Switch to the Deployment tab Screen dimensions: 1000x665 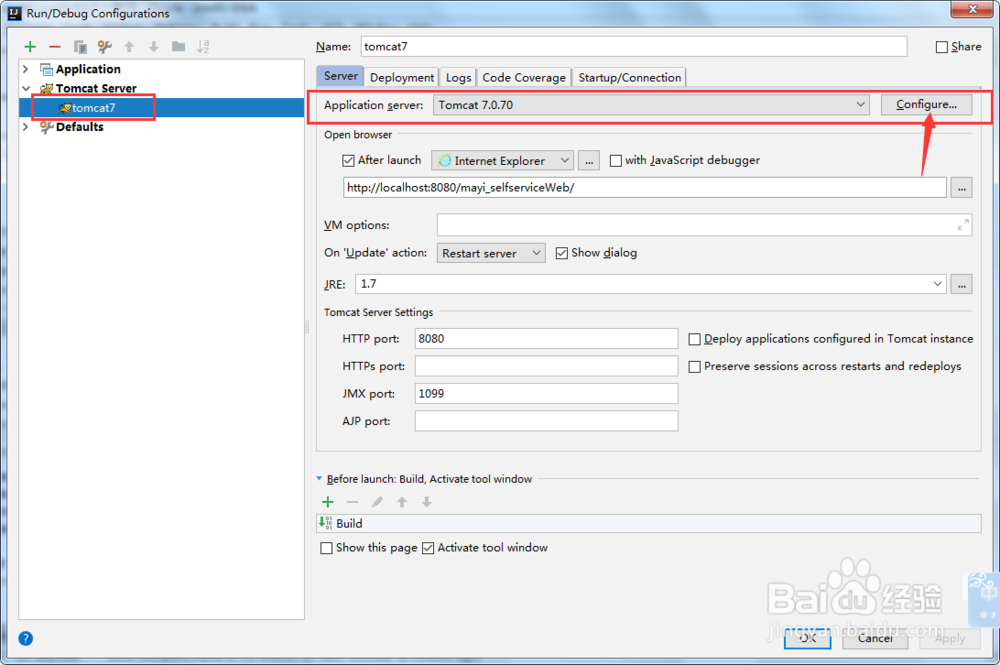401,77
